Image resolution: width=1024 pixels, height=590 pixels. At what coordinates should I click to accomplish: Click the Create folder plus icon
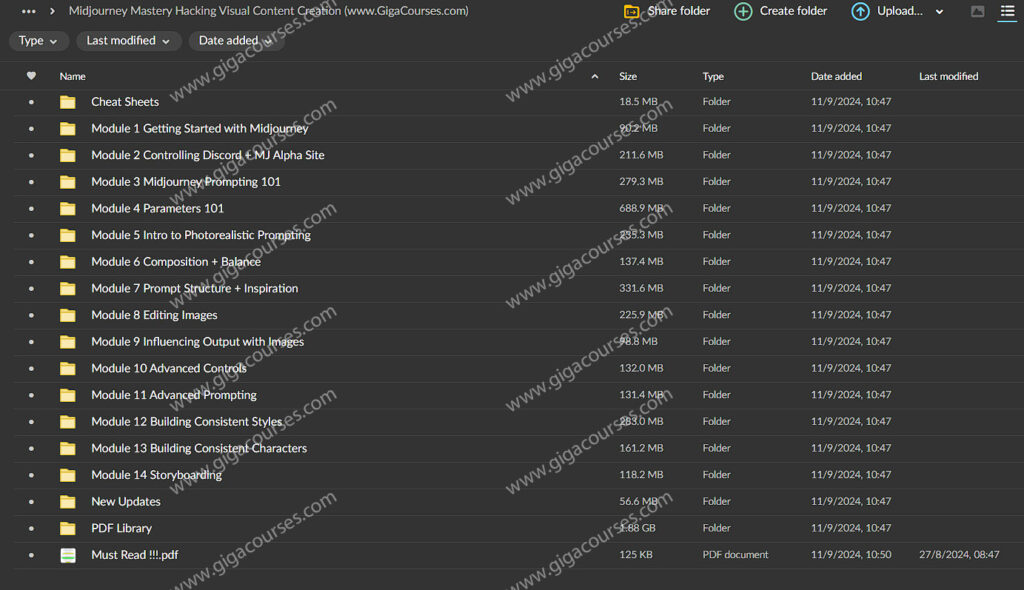pos(743,11)
